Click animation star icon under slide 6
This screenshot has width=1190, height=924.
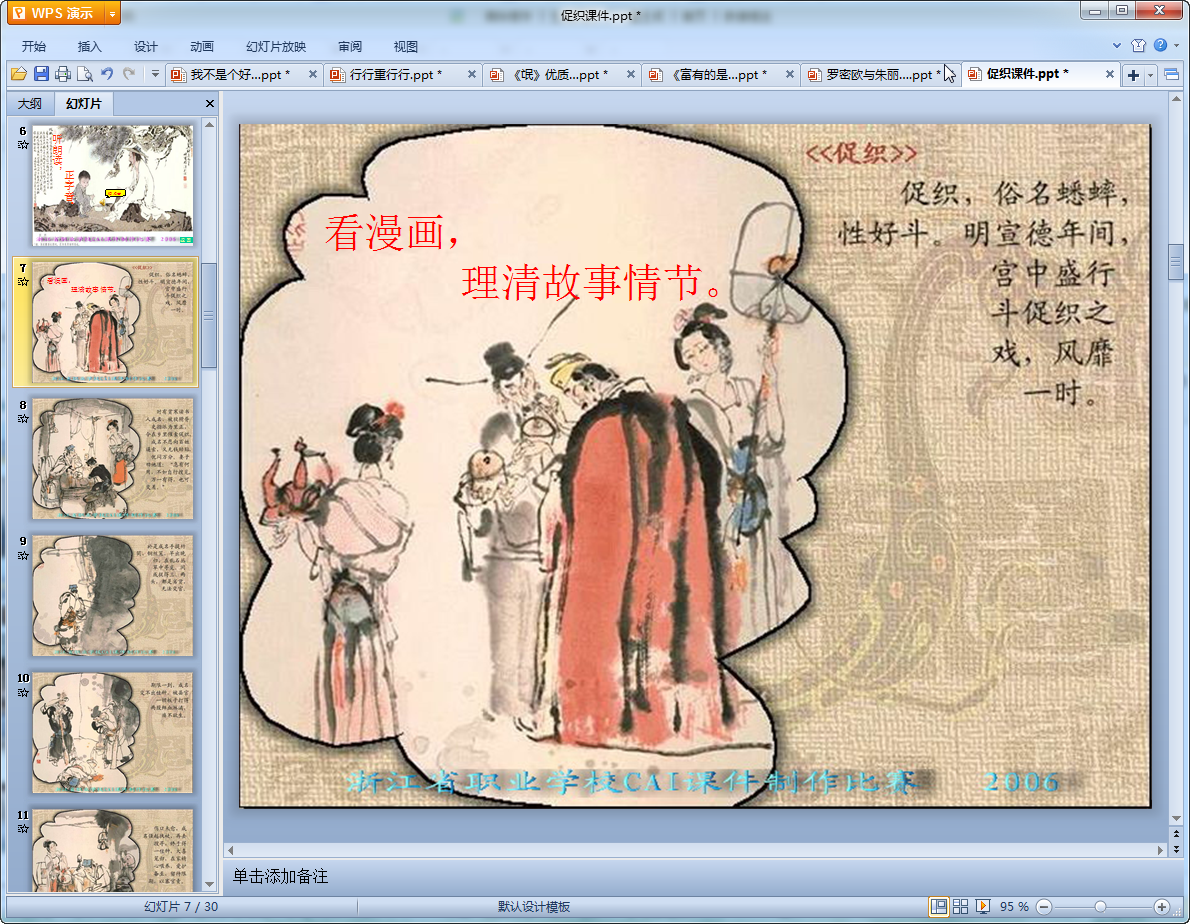[x=23, y=144]
